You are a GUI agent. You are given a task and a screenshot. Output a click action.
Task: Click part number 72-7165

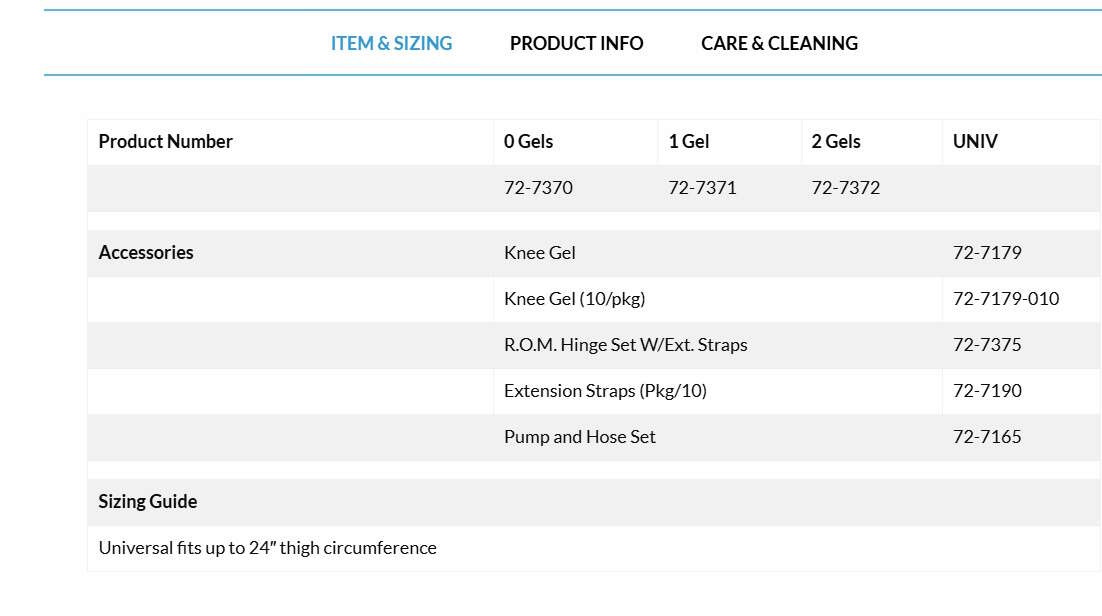click(x=987, y=437)
